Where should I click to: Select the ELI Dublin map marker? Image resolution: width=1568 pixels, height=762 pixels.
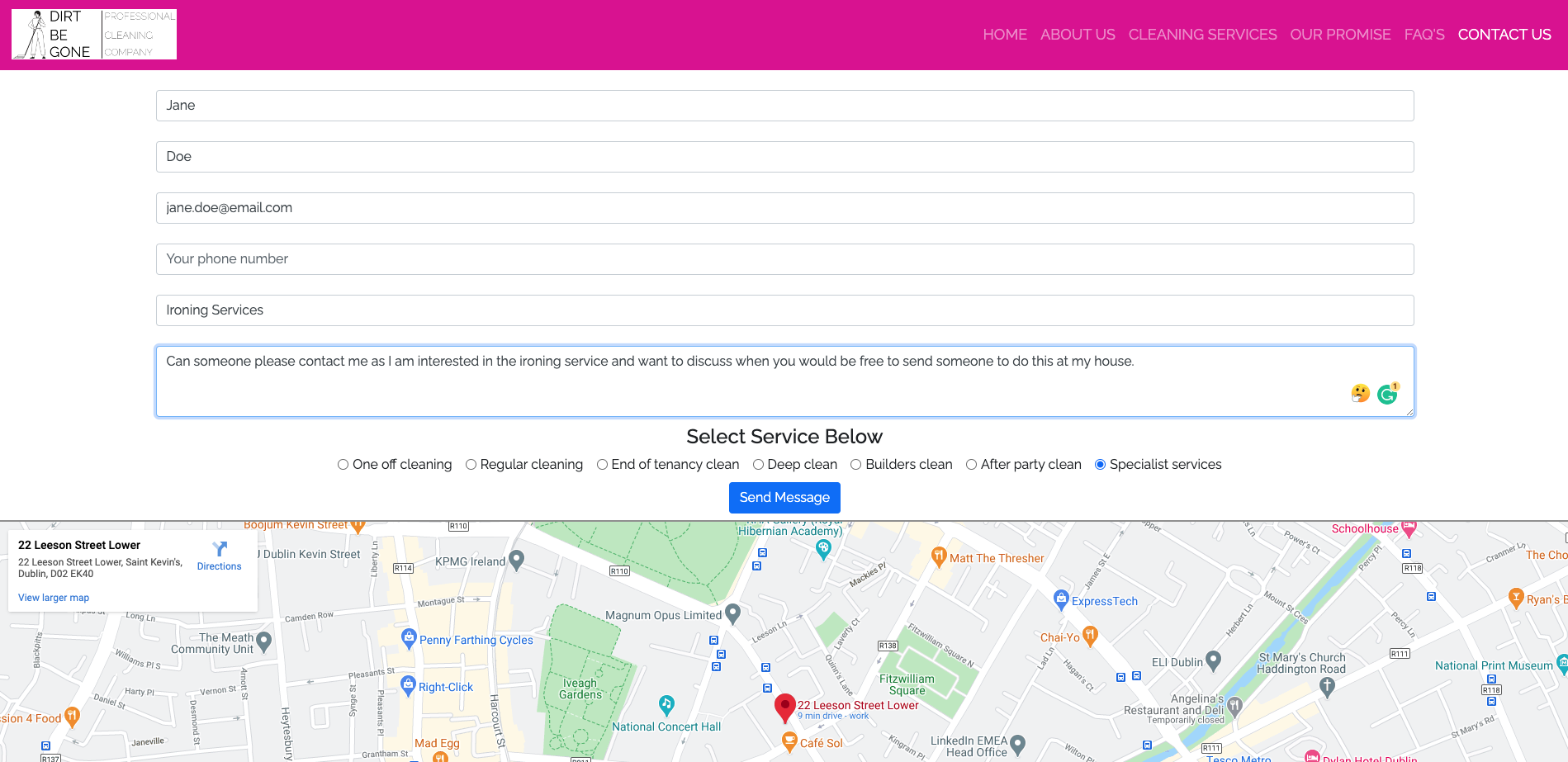[1213, 661]
